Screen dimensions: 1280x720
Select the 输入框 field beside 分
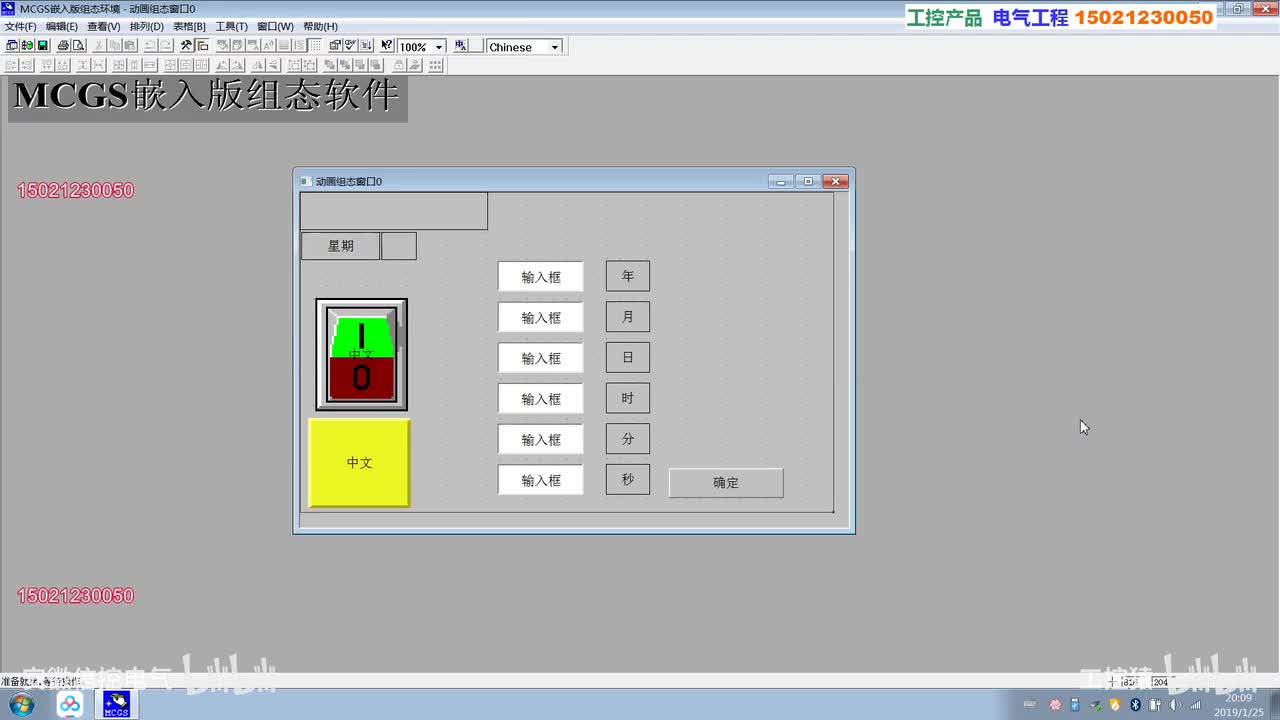[x=541, y=440]
